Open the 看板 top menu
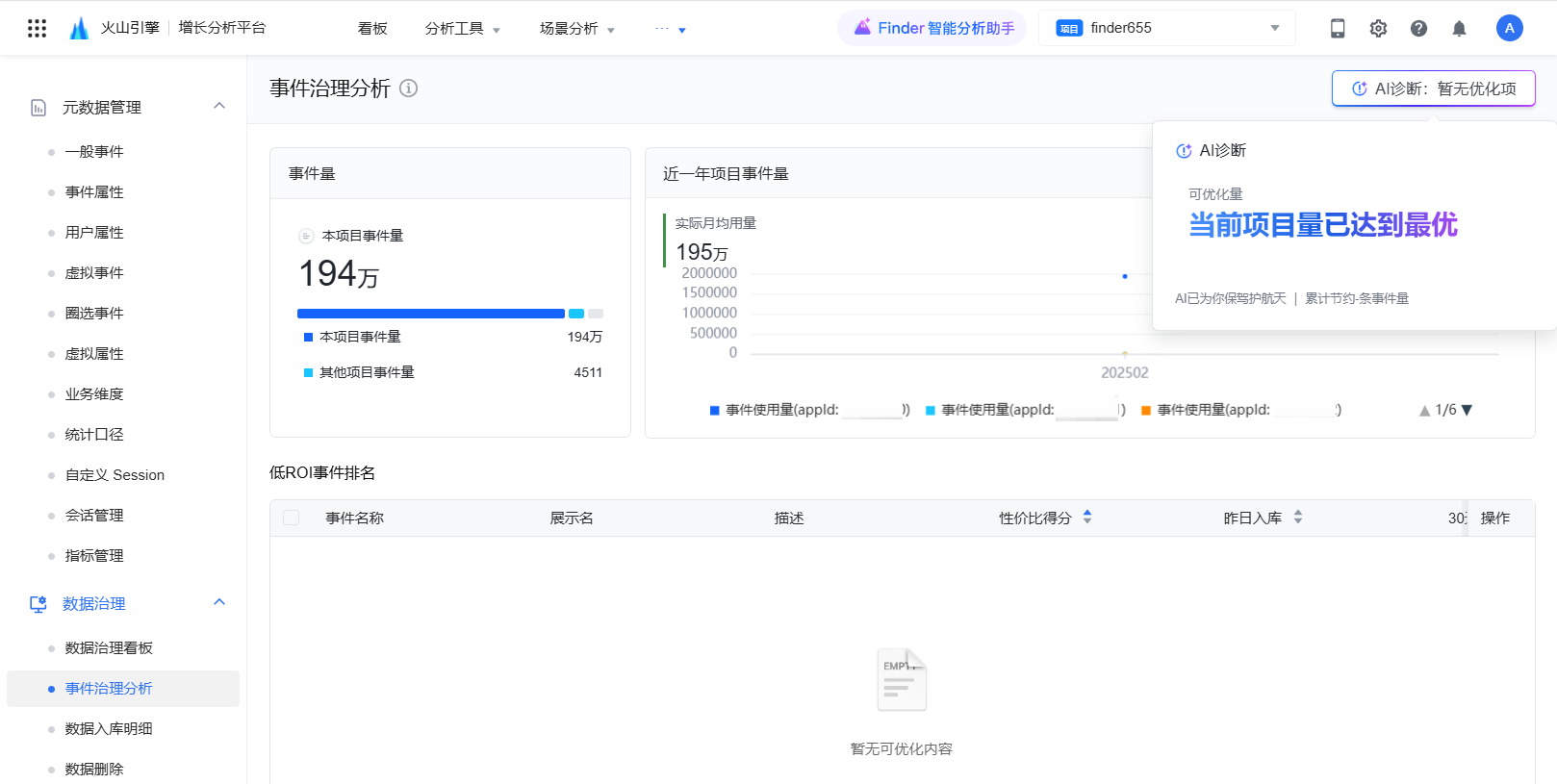 point(372,29)
